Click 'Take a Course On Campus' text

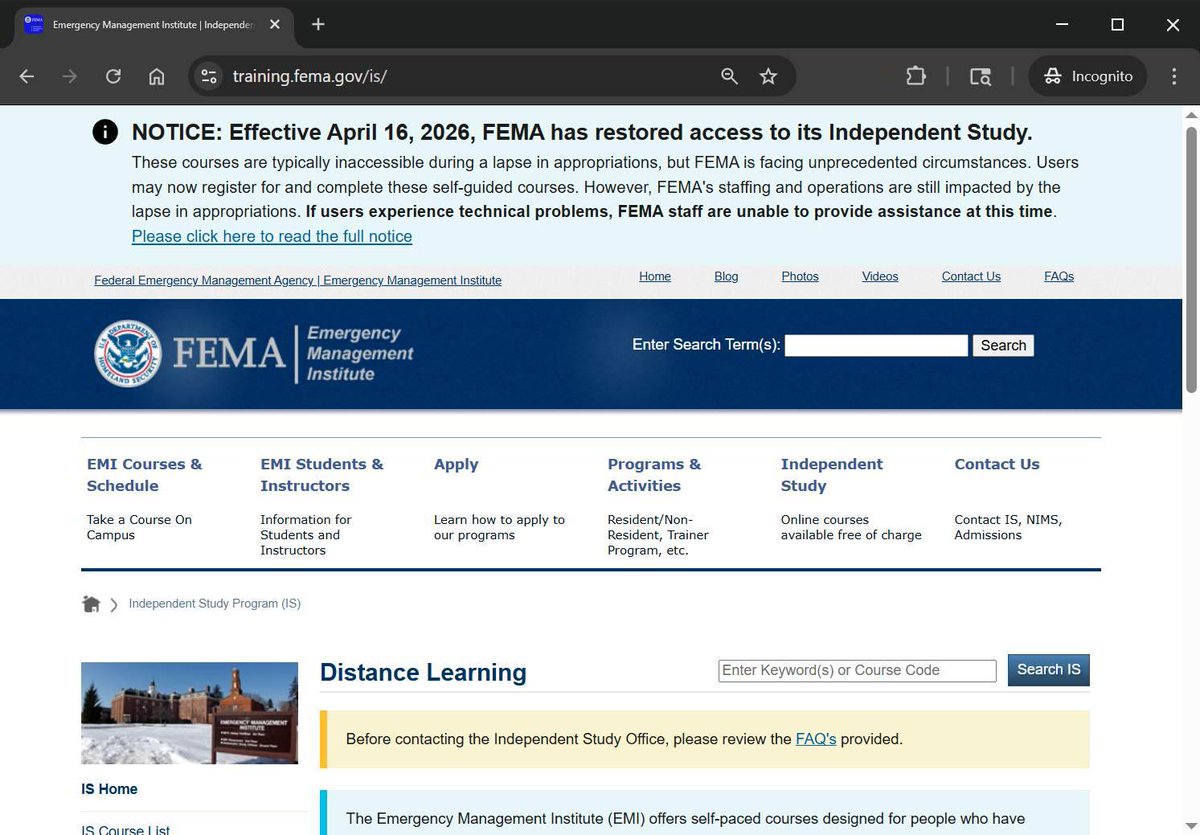coord(140,527)
